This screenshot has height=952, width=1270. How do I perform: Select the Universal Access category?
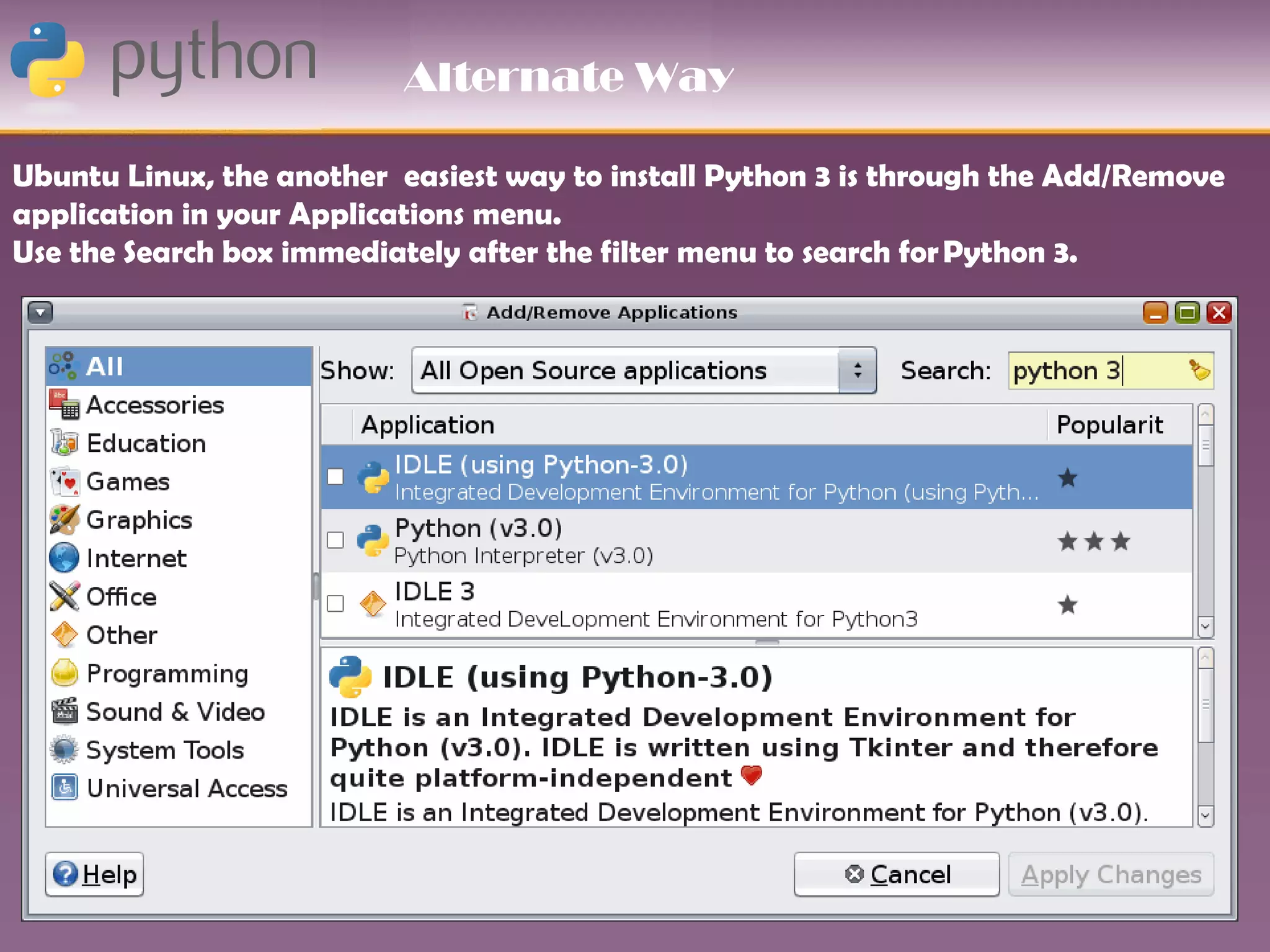(x=179, y=788)
